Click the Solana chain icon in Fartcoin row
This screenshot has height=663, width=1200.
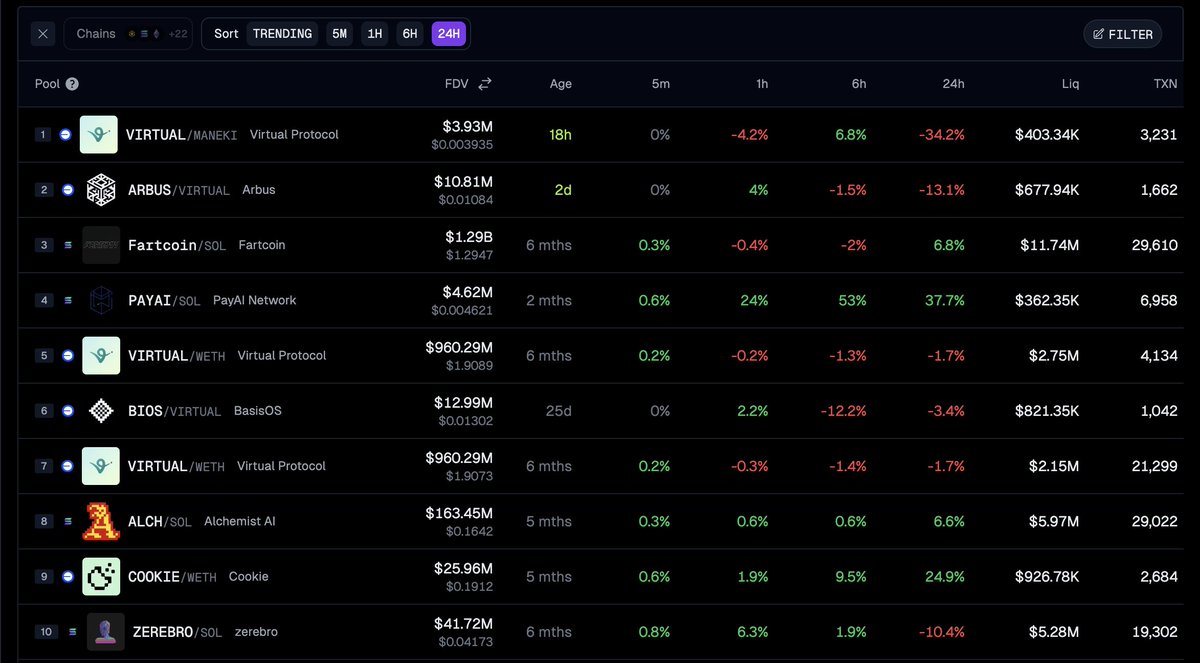tap(68, 245)
